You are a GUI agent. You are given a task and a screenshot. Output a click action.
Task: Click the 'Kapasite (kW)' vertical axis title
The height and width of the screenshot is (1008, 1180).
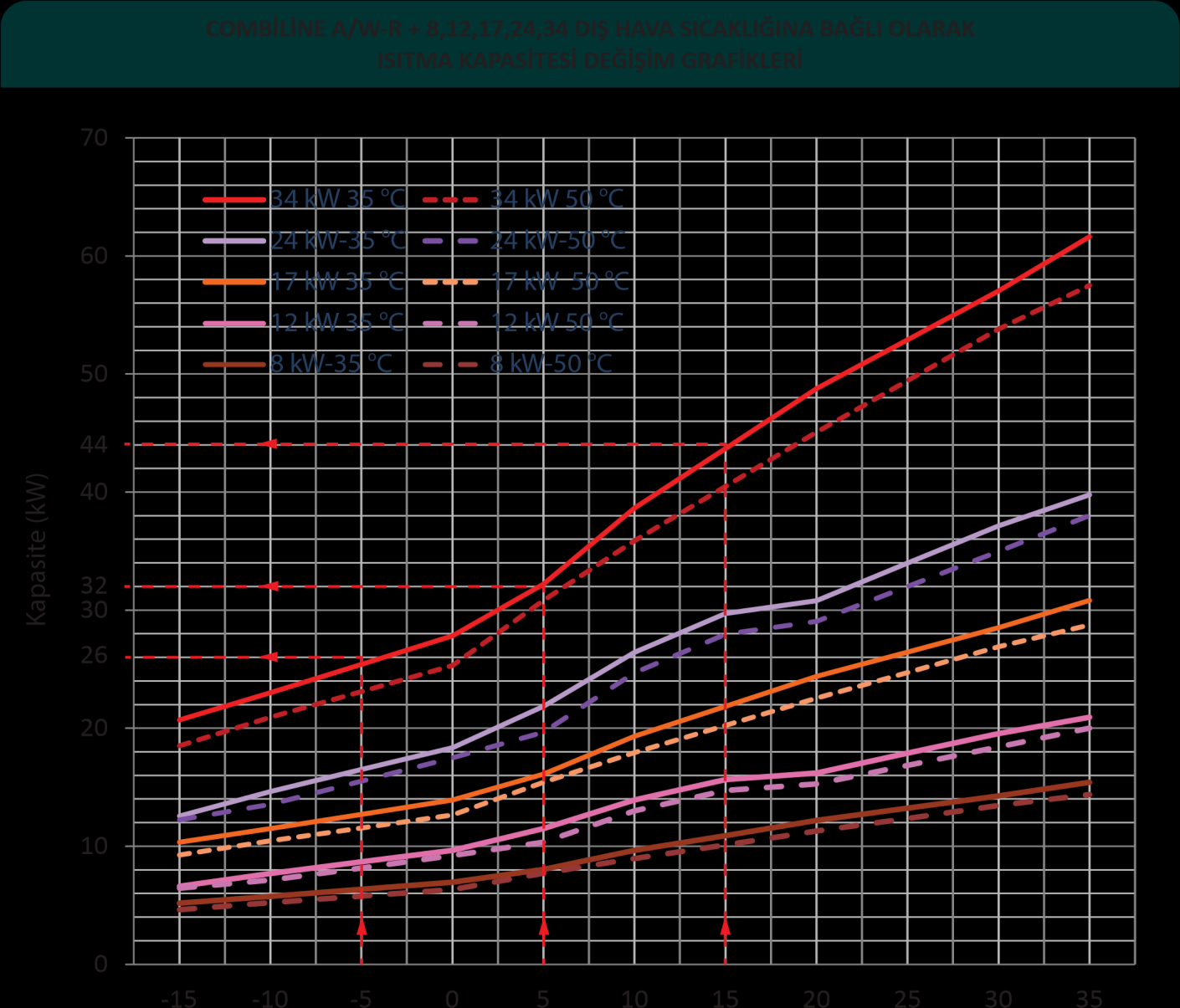(x=37, y=550)
